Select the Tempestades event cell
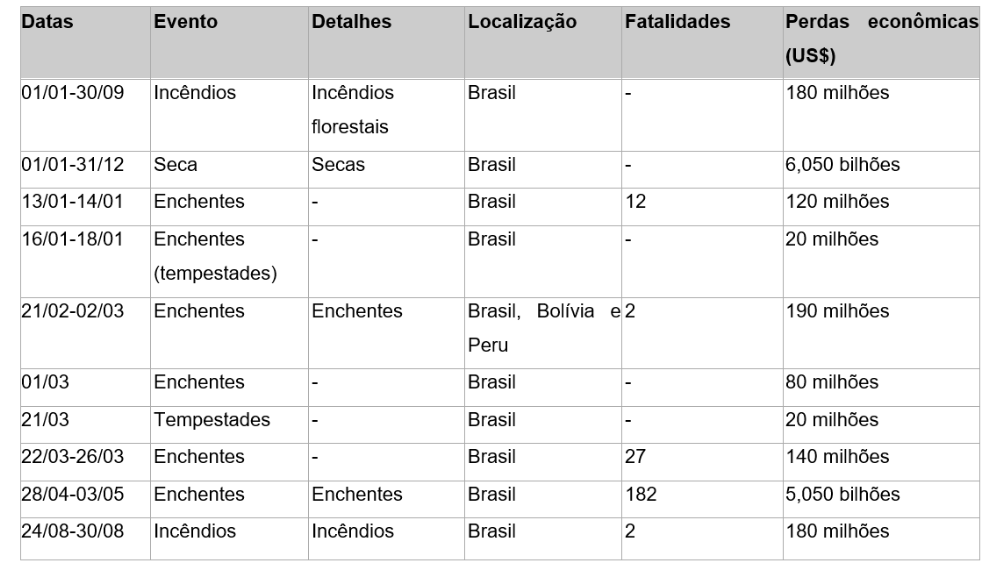This screenshot has height=563, width=1000. 230,425
